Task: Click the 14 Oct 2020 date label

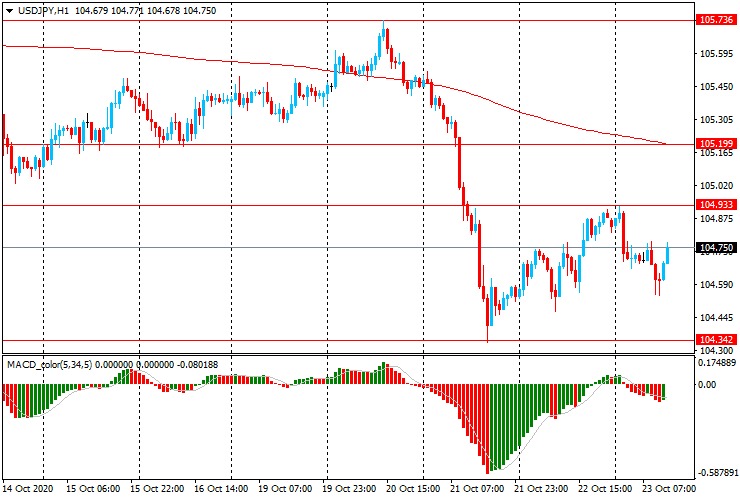Action: point(28,488)
